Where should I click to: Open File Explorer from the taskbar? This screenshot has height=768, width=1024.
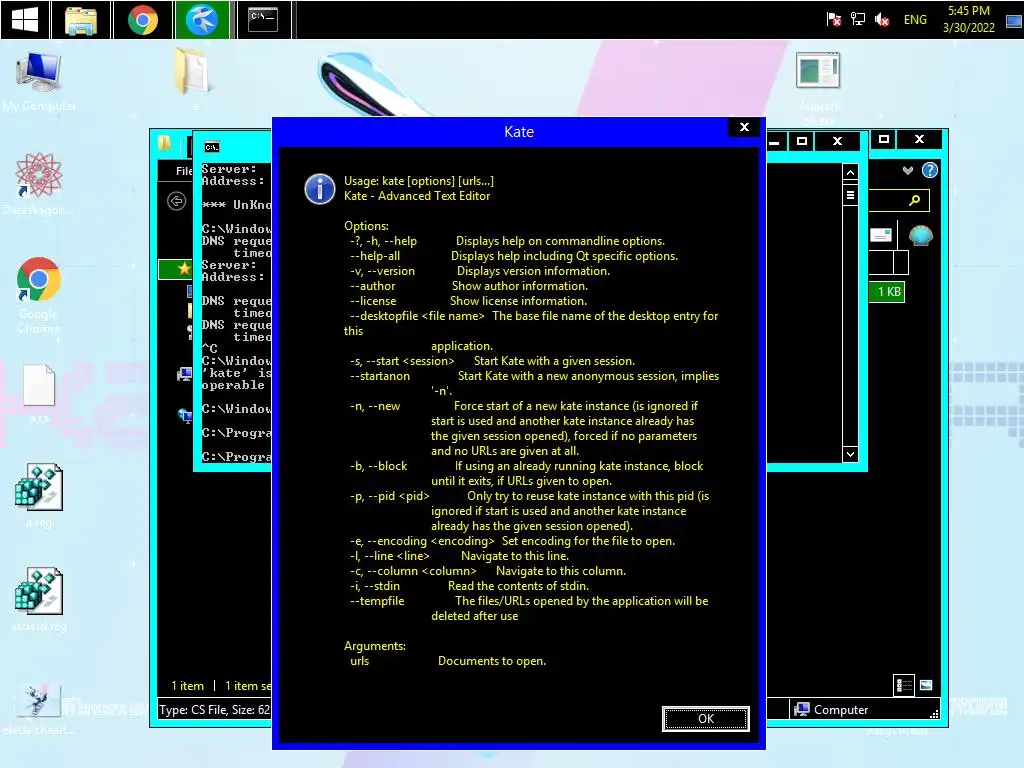pos(81,20)
